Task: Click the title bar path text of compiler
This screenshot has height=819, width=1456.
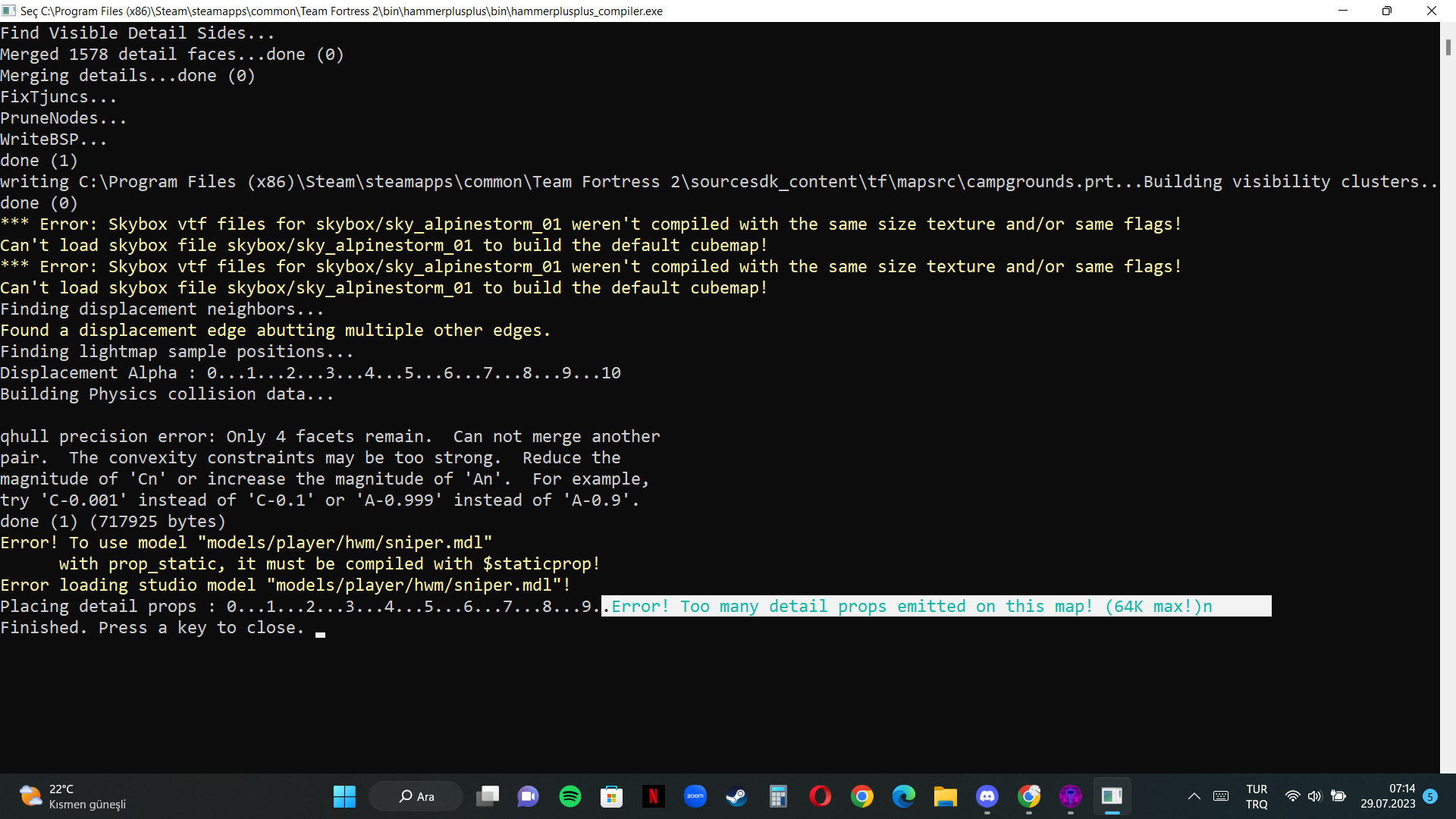Action: point(341,11)
